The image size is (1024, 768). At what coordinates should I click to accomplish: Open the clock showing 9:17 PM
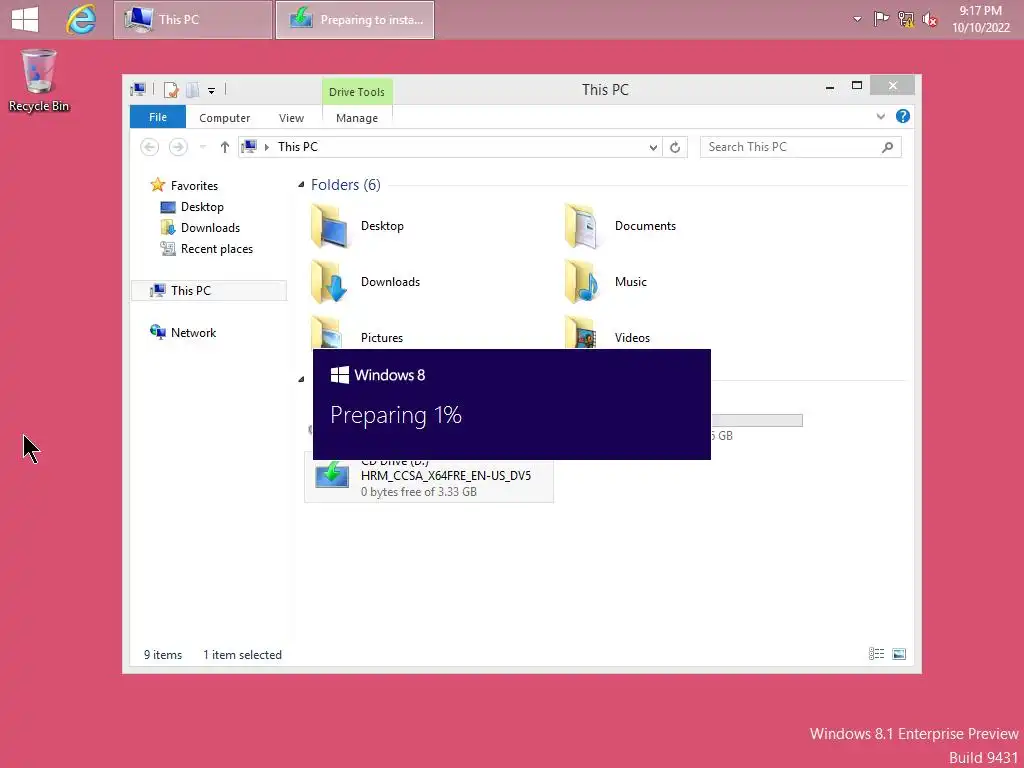(980, 19)
